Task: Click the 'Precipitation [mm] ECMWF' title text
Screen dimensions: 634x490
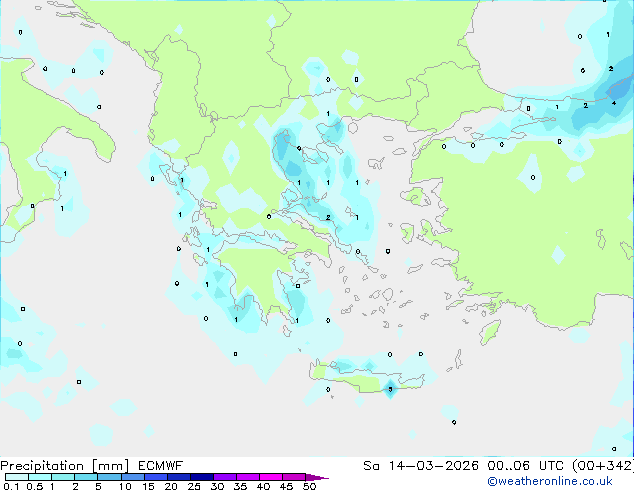Action: [x=92, y=466]
